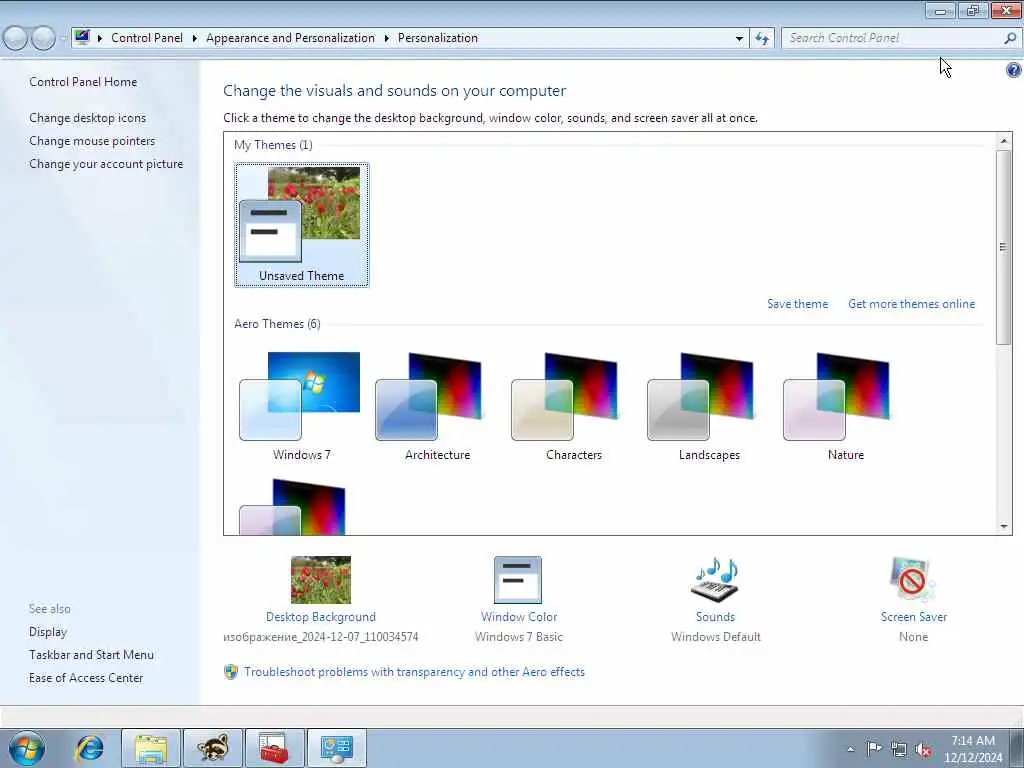The image size is (1024, 768).
Task: Click the muted volume icon in tray
Action: coord(923,749)
